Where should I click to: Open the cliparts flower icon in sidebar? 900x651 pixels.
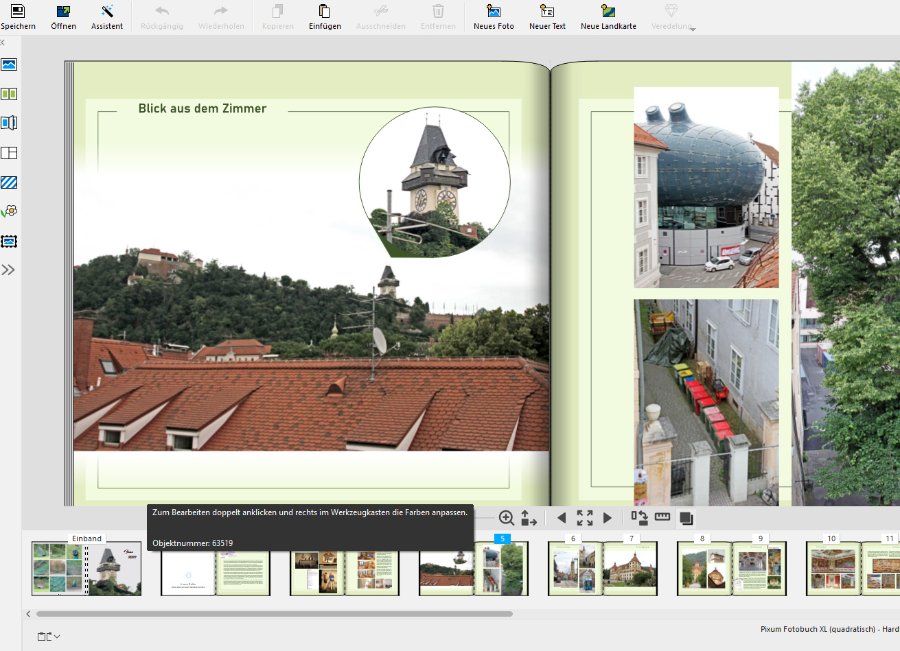[9, 211]
